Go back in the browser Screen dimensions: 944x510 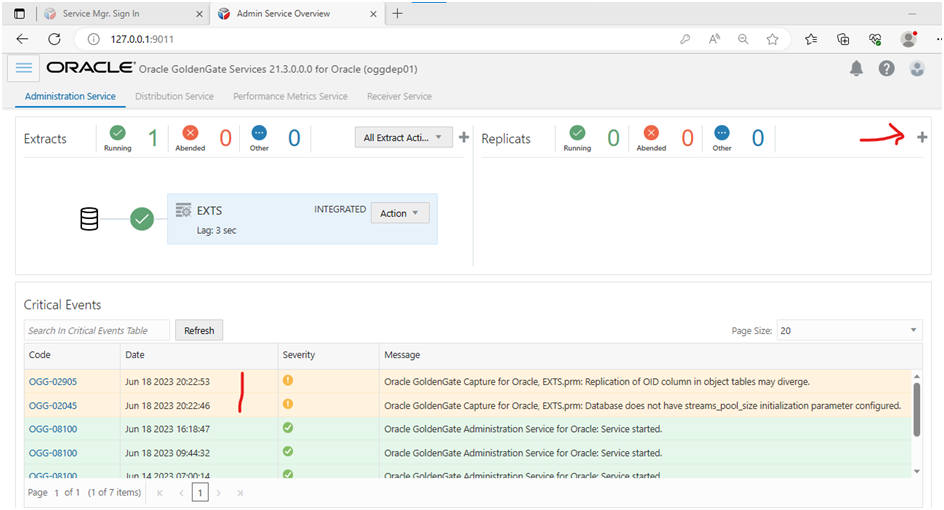click(22, 39)
